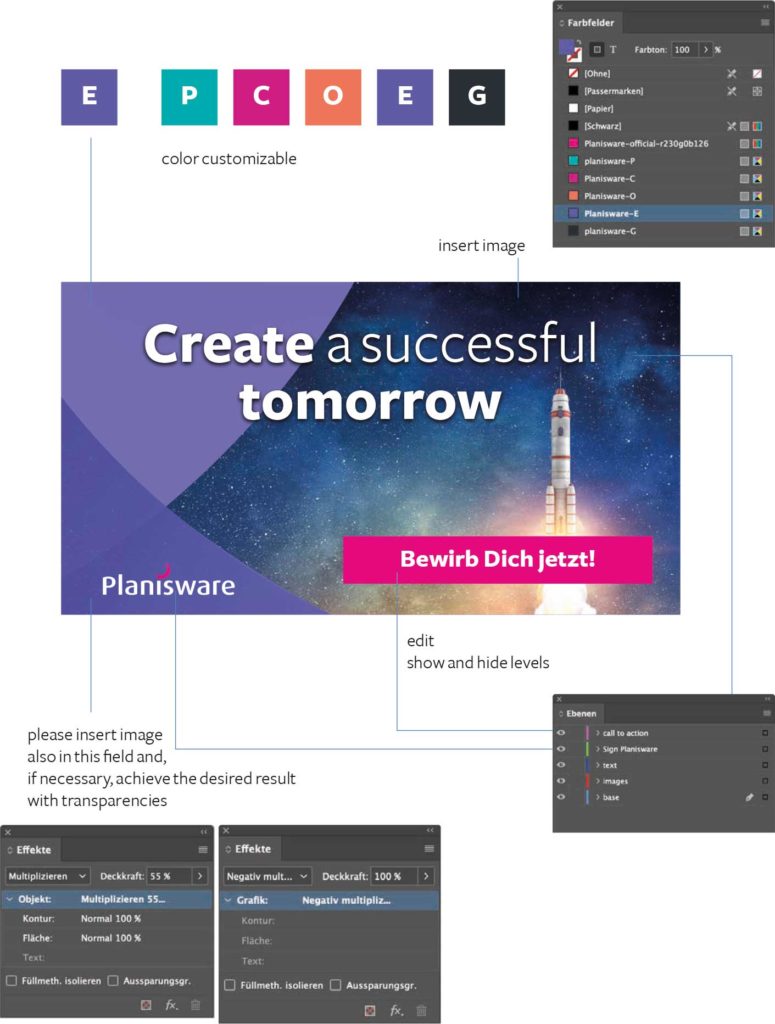Click the Deckkraft 55 % input field
The width and height of the screenshot is (775, 1024).
coord(167,876)
